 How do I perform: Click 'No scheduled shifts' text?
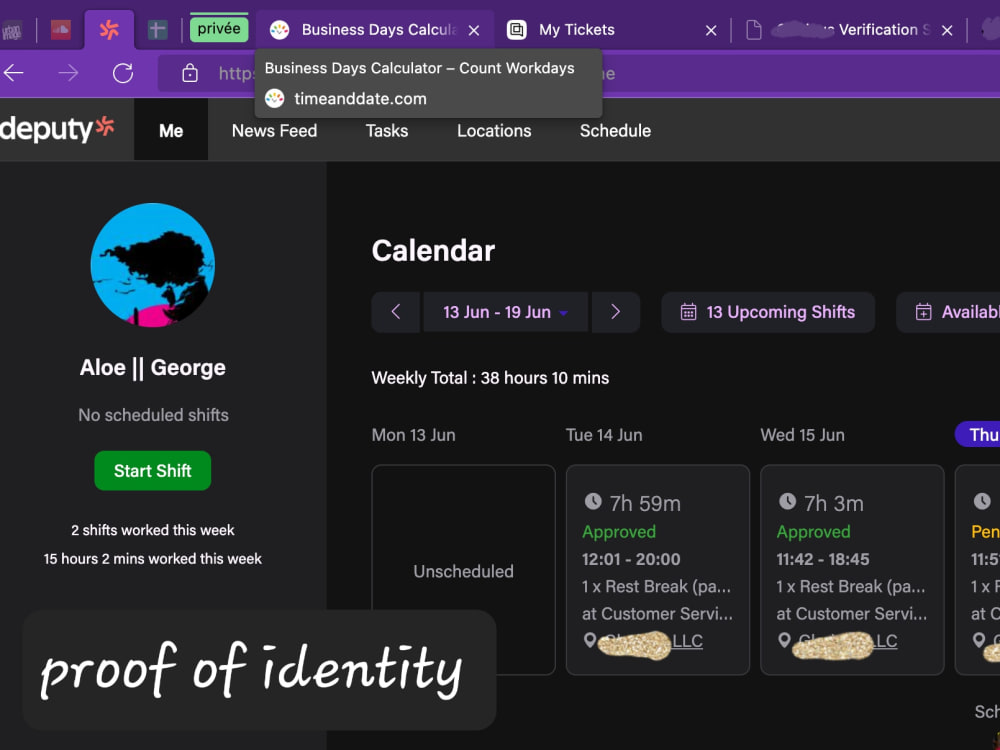click(x=153, y=415)
